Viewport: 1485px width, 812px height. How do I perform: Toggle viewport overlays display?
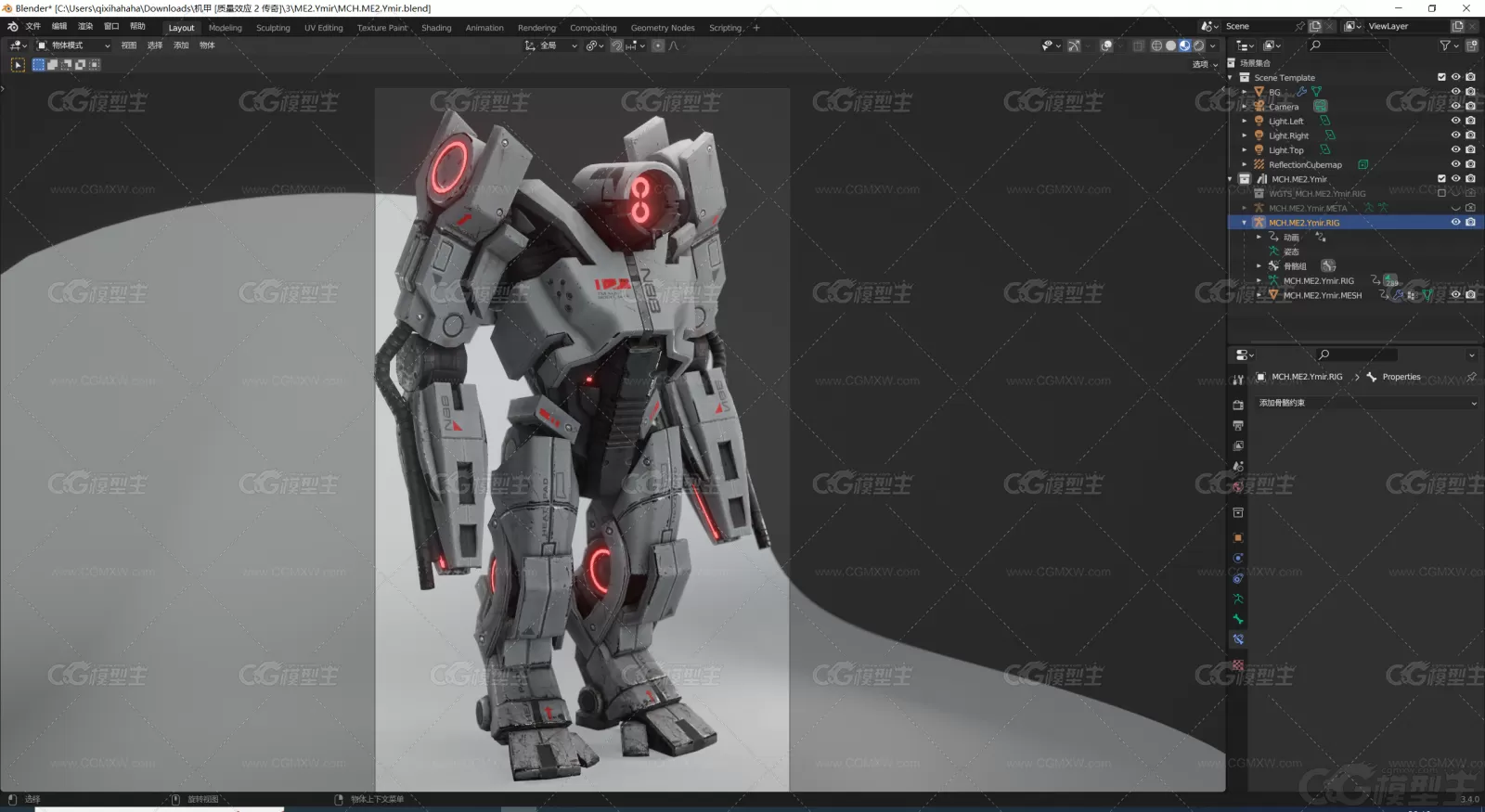pyautogui.click(x=1106, y=45)
